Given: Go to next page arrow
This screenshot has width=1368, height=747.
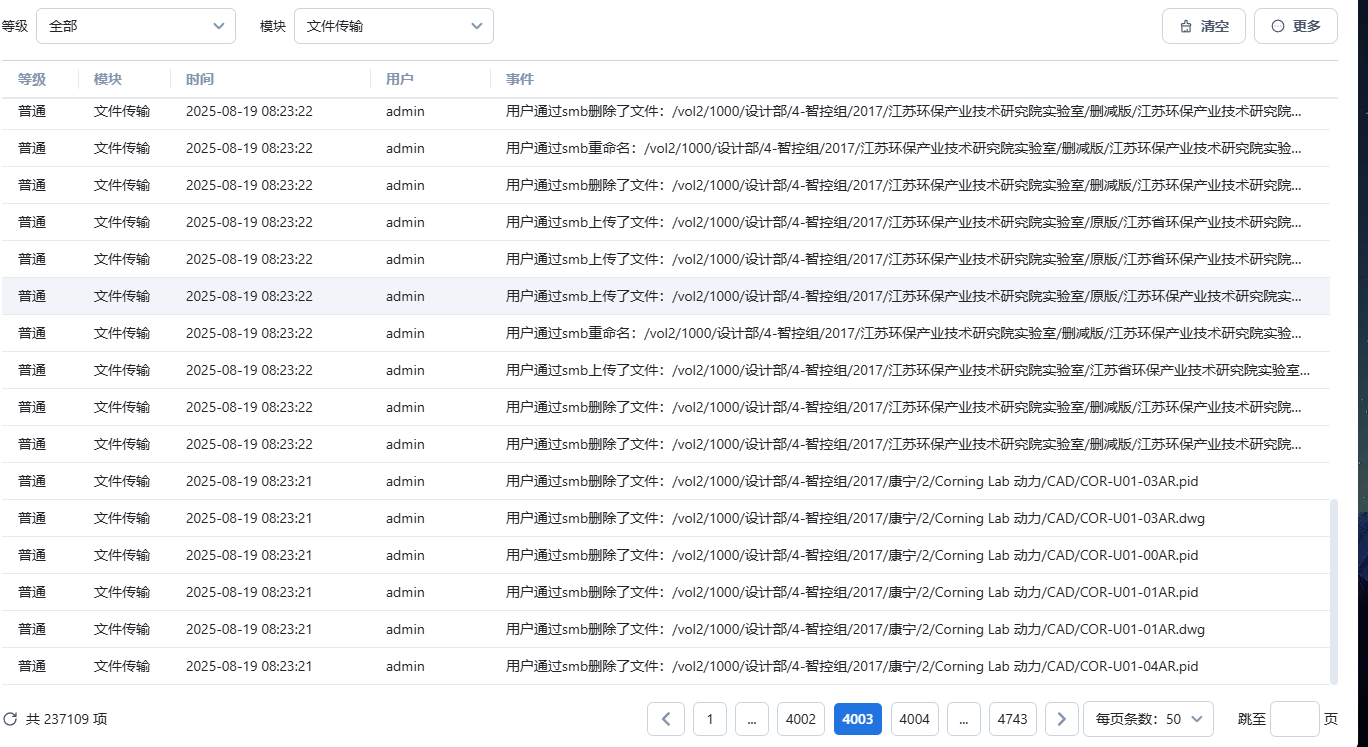Looking at the screenshot, I should click(x=1061, y=719).
